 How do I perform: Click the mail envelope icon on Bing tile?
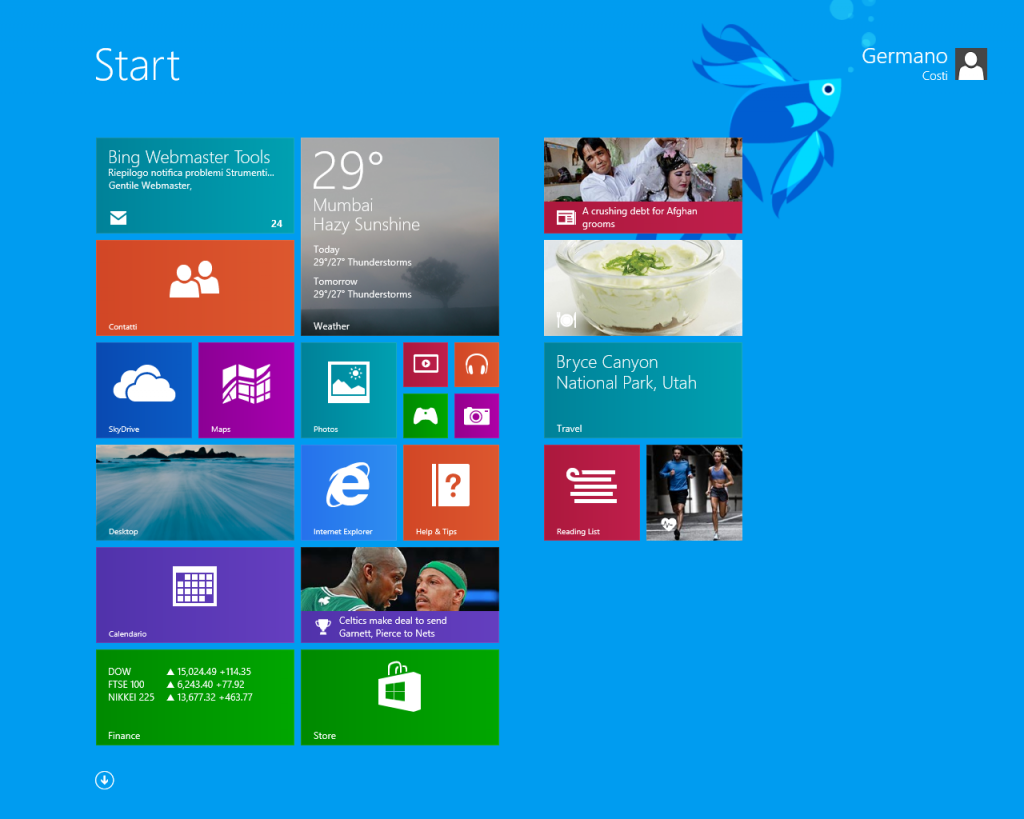coord(118,217)
